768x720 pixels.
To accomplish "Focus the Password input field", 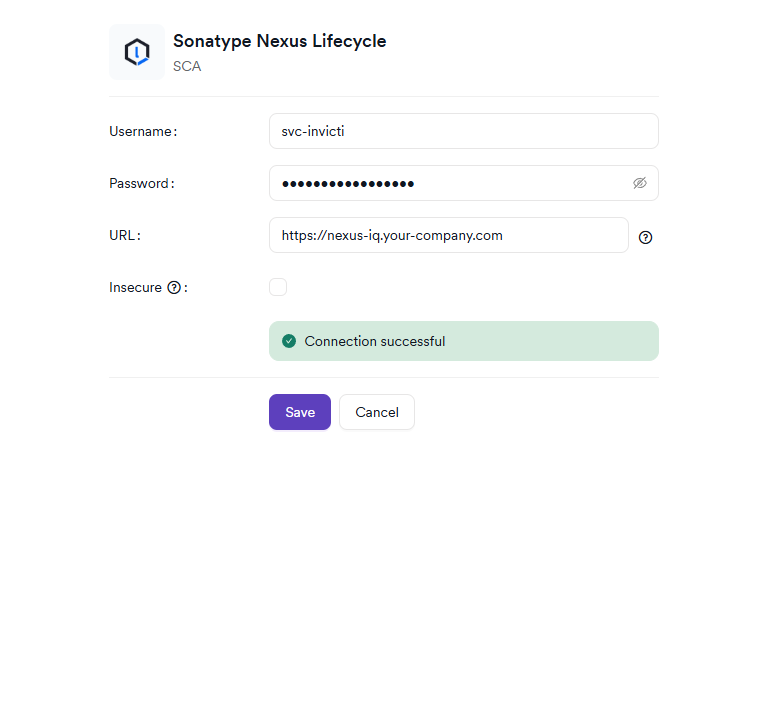I will click(464, 183).
